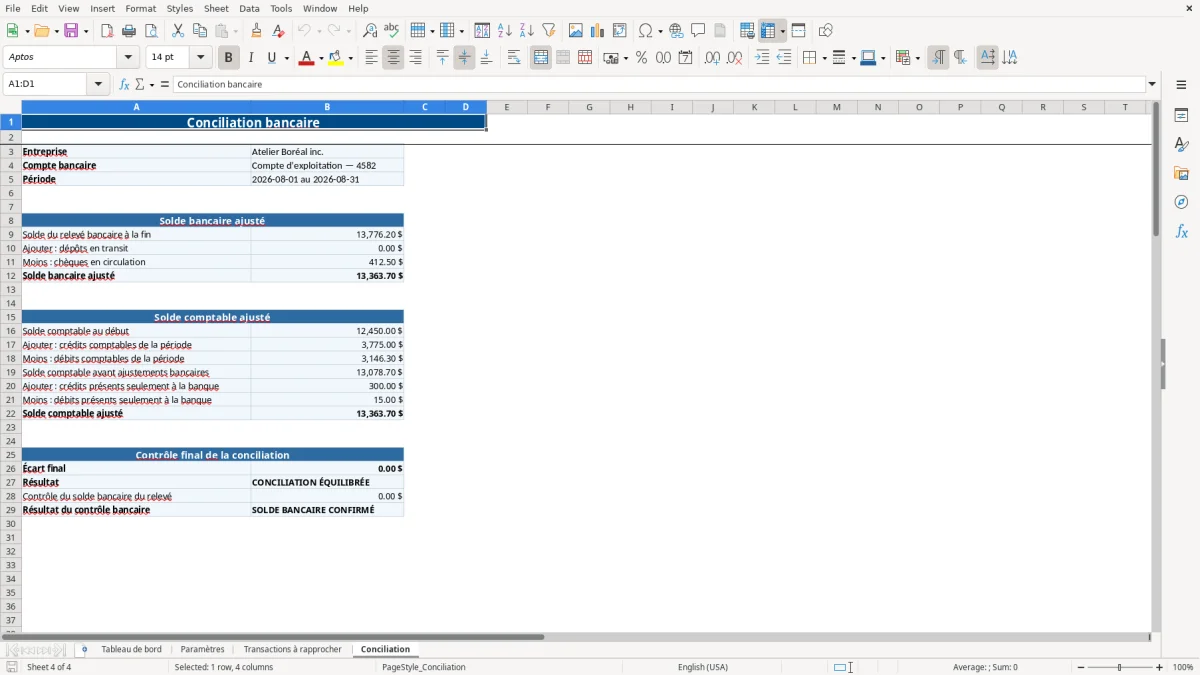1200x675 pixels.
Task: Click the Save document icon
Action: [x=71, y=31]
